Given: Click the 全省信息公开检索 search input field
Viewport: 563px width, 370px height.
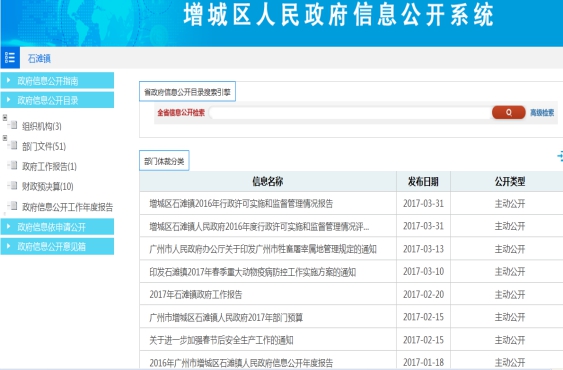Looking at the screenshot, I should click(x=350, y=113).
